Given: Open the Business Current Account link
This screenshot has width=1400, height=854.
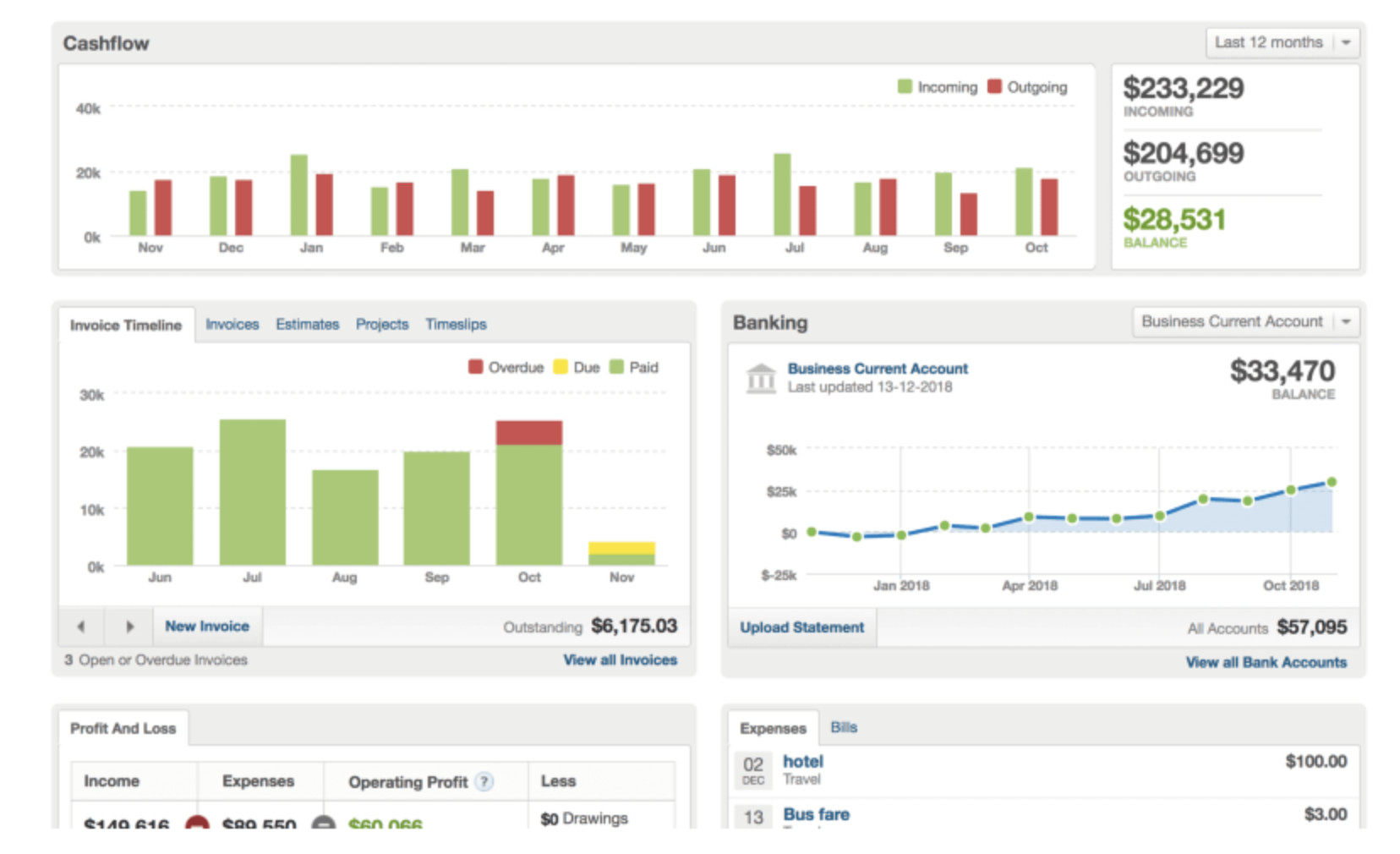Looking at the screenshot, I should [878, 369].
